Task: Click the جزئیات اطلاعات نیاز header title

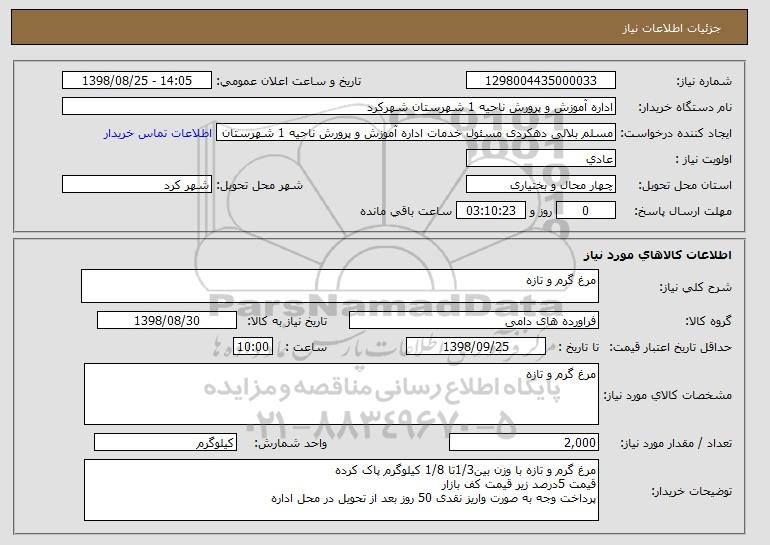Action: pyautogui.click(x=671, y=28)
